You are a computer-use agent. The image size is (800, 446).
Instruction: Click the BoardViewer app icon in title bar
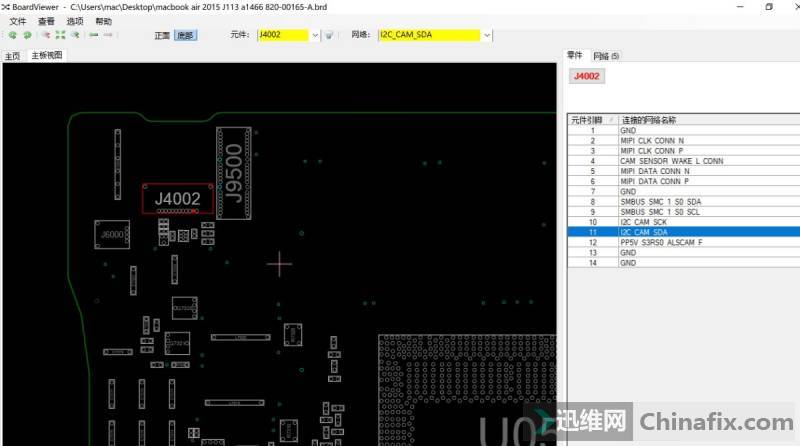[x=6, y=6]
